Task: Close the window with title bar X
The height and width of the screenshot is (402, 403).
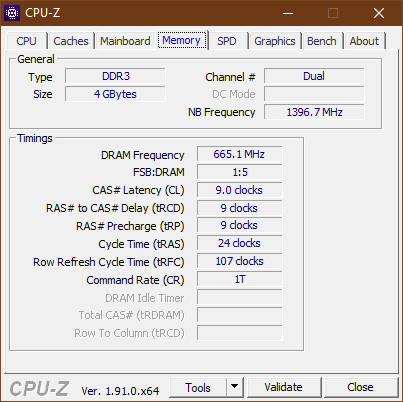Action: pyautogui.click(x=379, y=13)
